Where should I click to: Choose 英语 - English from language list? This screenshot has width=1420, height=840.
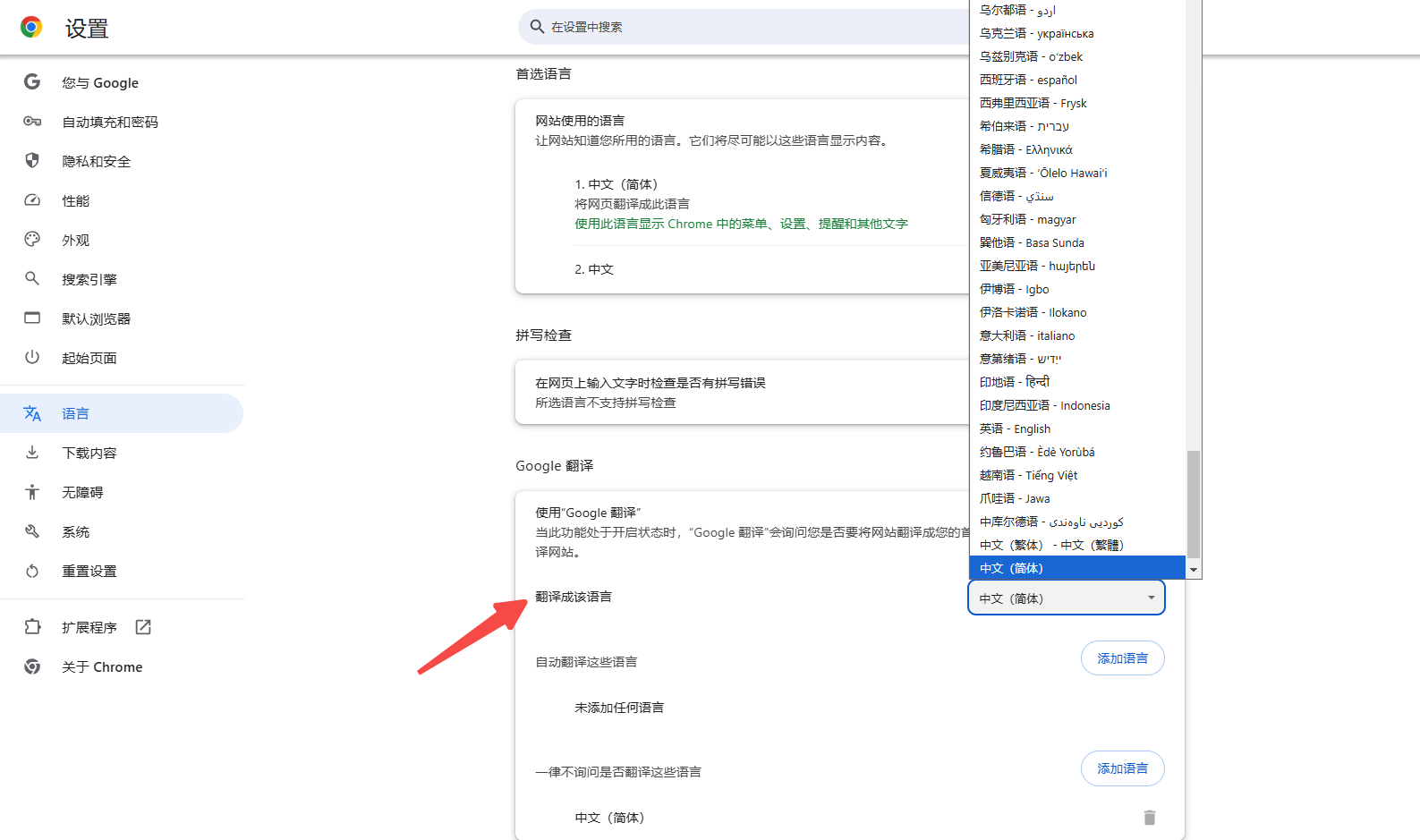coord(1077,428)
